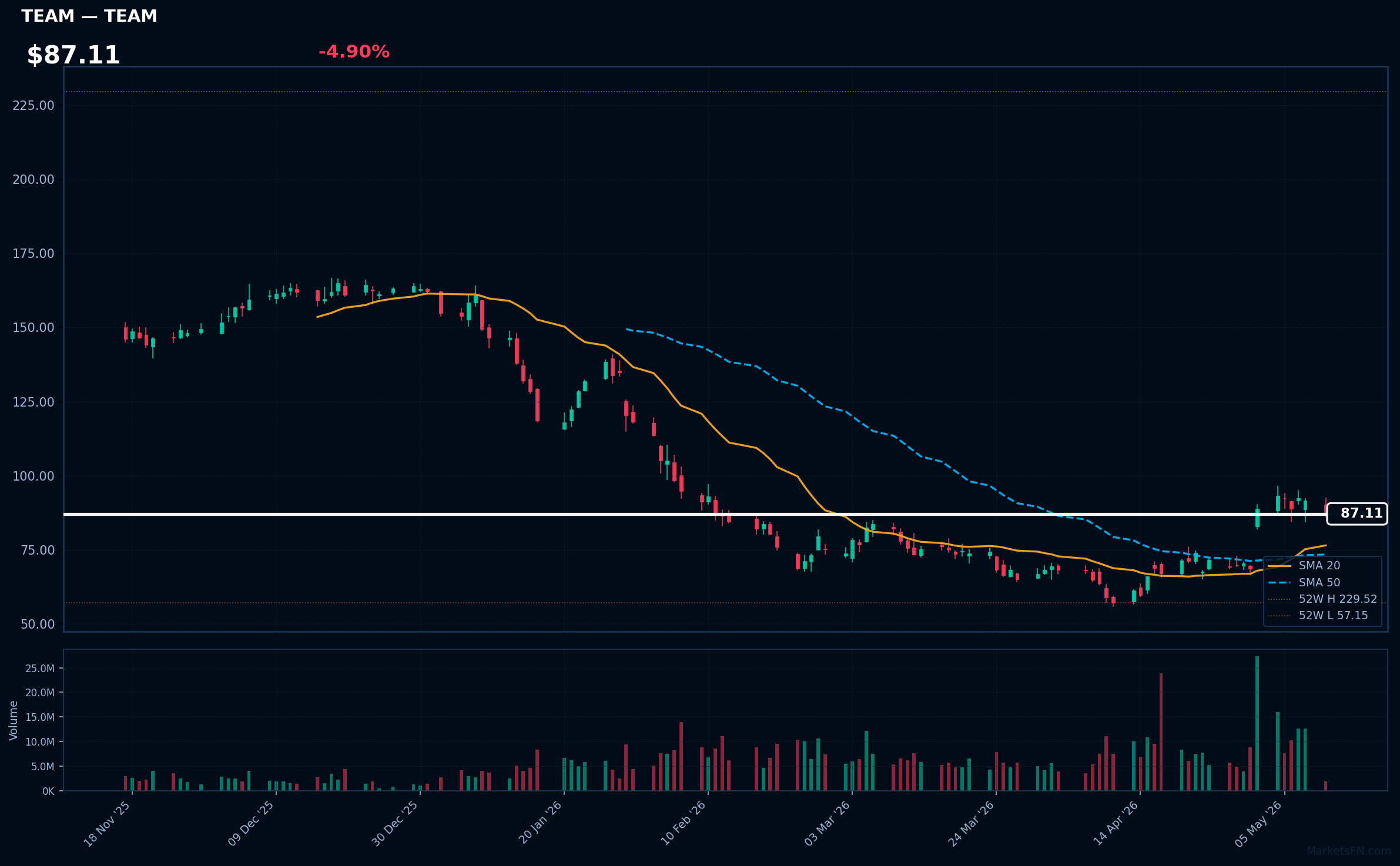The width and height of the screenshot is (1400, 866).
Task: Click the "100.00" price axis label
Action: coord(34,476)
